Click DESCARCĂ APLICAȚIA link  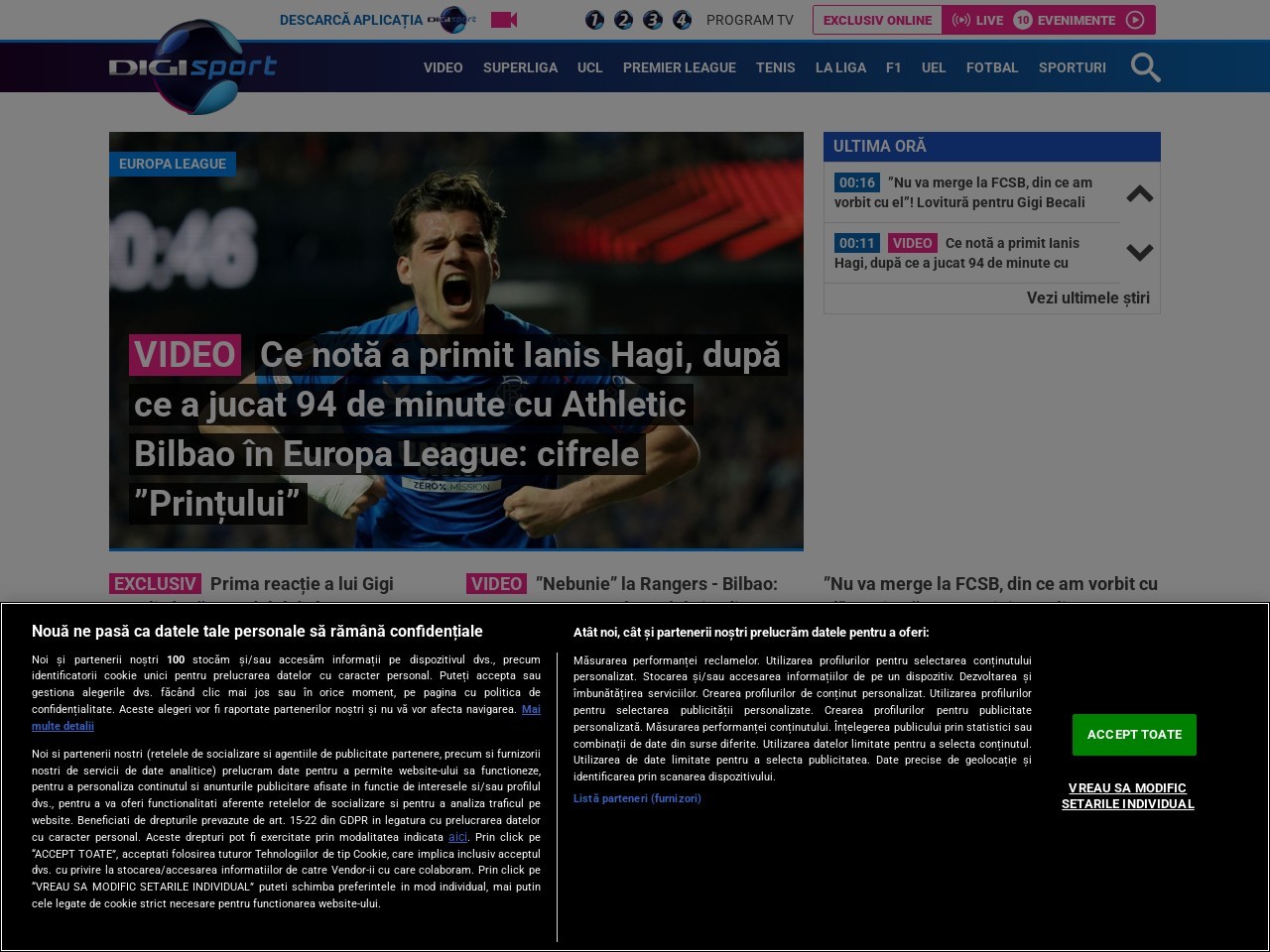[x=351, y=20]
